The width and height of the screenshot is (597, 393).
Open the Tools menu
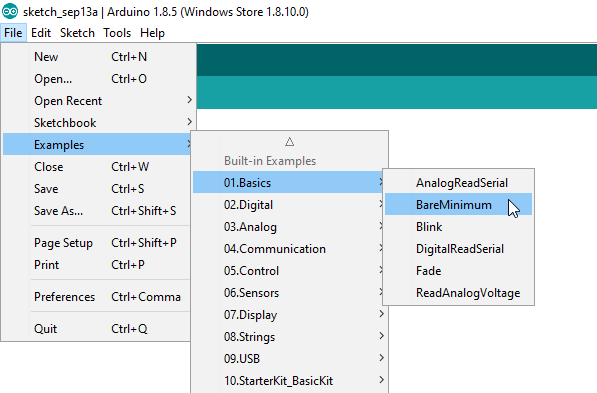[117, 33]
